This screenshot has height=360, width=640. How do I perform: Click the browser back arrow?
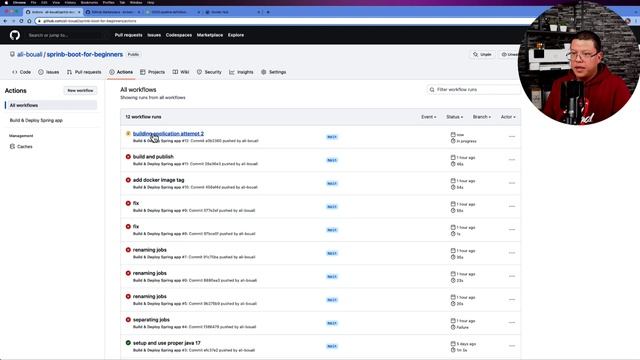point(5,21)
